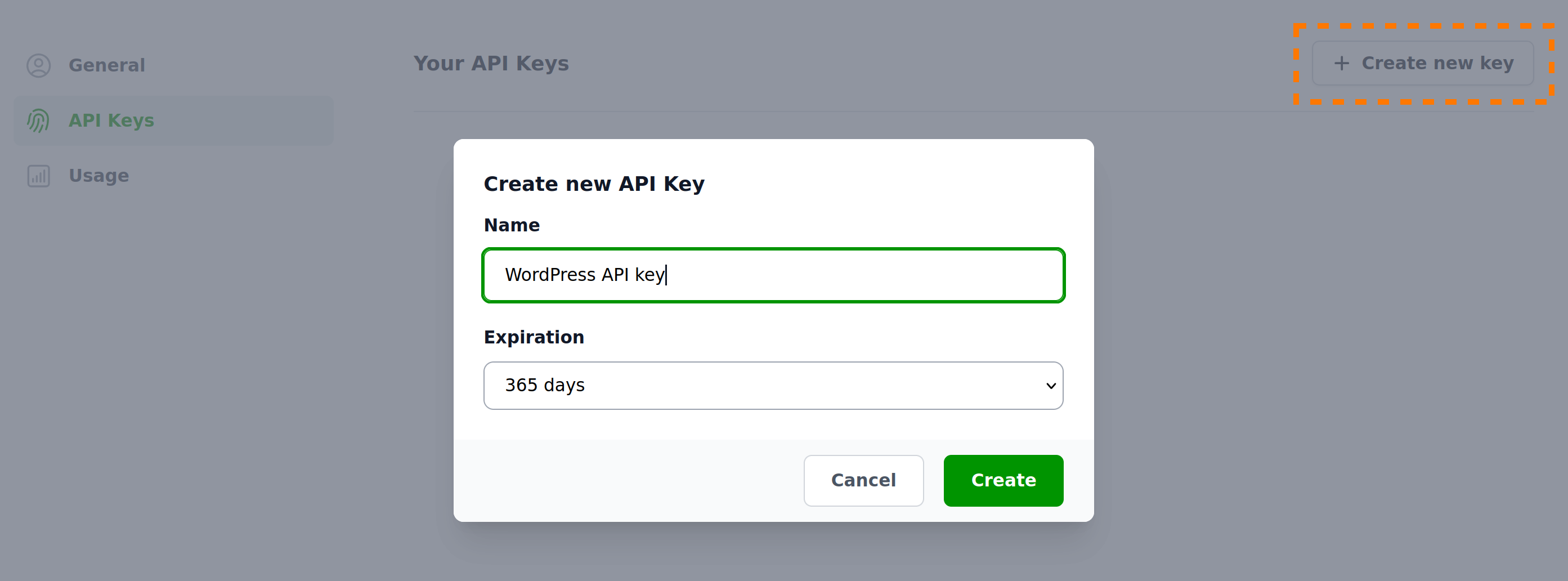1568x581 pixels.
Task: Cancel the API key creation dialog
Action: tap(863, 481)
